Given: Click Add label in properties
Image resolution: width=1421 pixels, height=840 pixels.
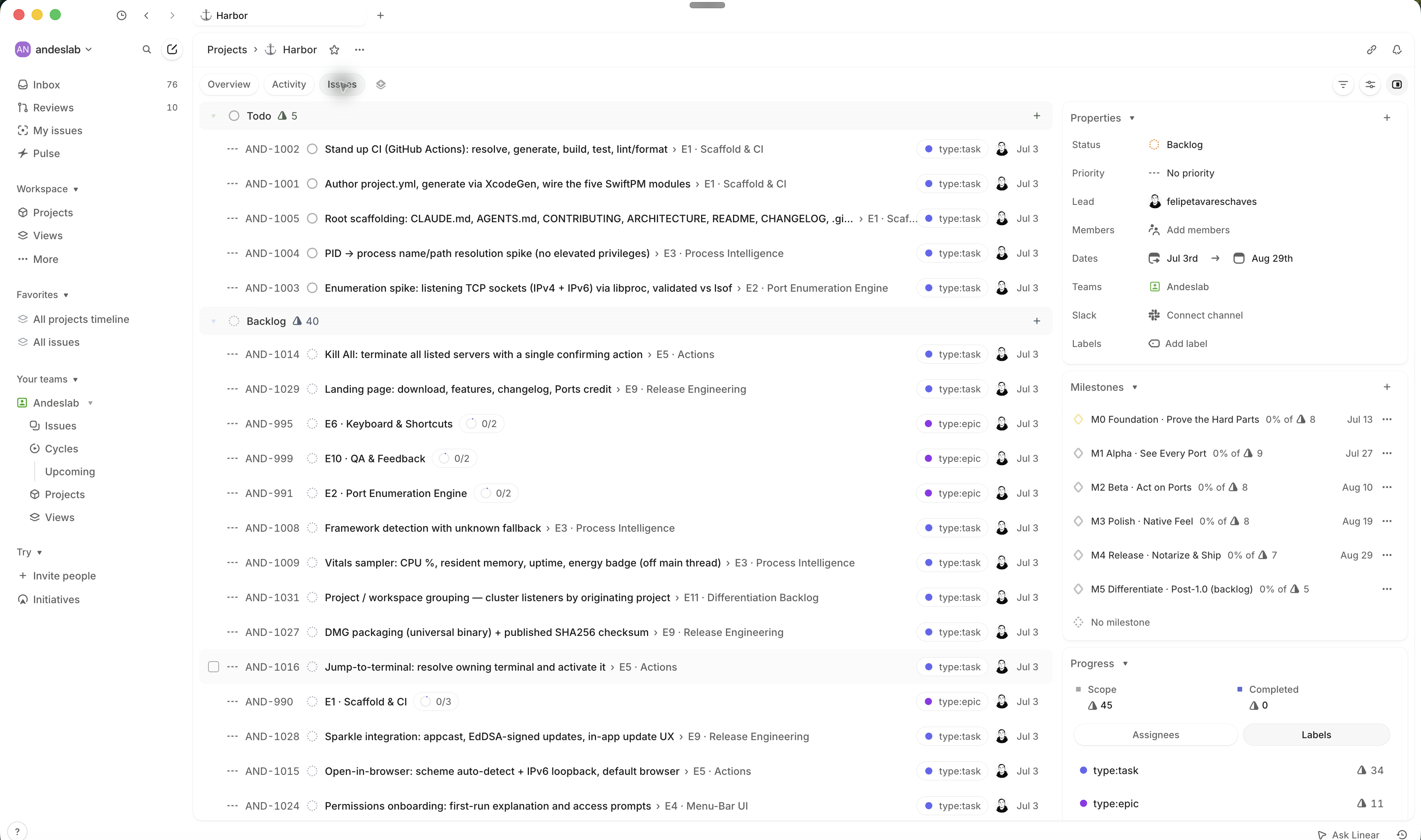Looking at the screenshot, I should [1177, 343].
